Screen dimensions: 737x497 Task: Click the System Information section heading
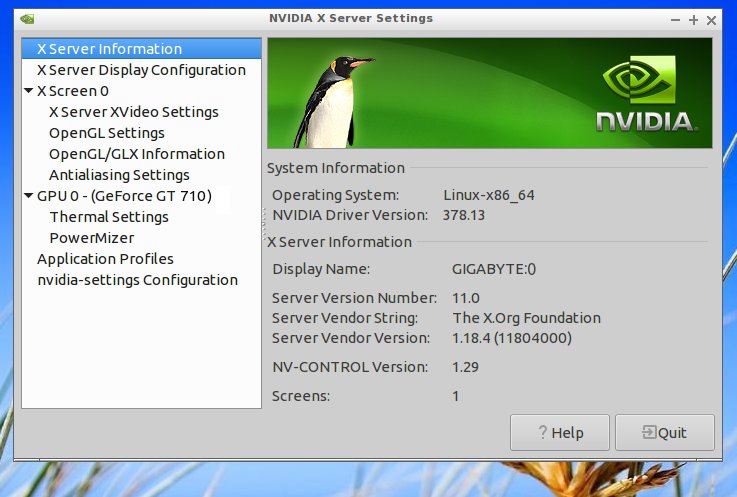coord(336,168)
